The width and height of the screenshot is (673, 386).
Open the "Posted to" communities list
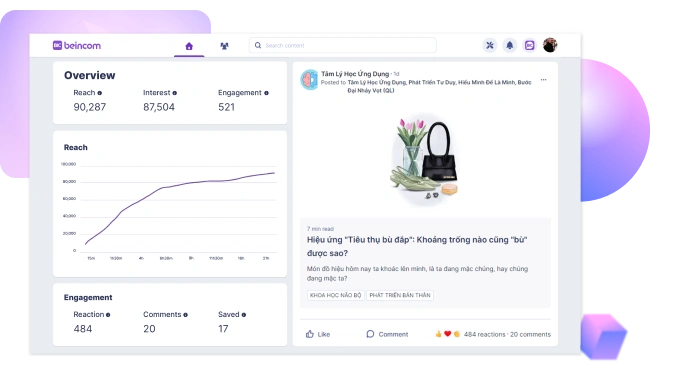(x=440, y=86)
